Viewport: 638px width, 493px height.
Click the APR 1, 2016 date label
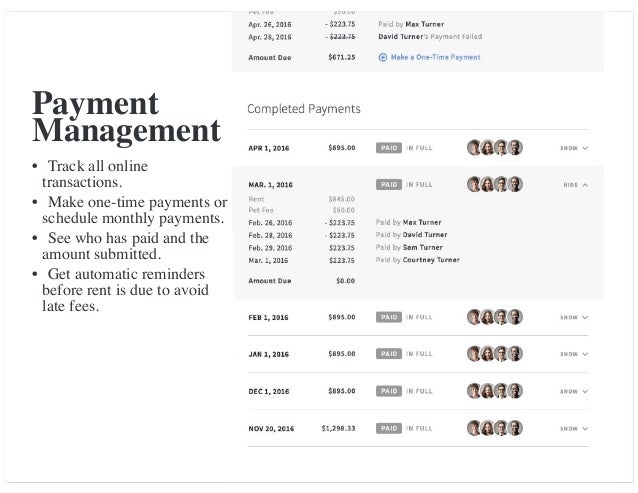pos(269,148)
